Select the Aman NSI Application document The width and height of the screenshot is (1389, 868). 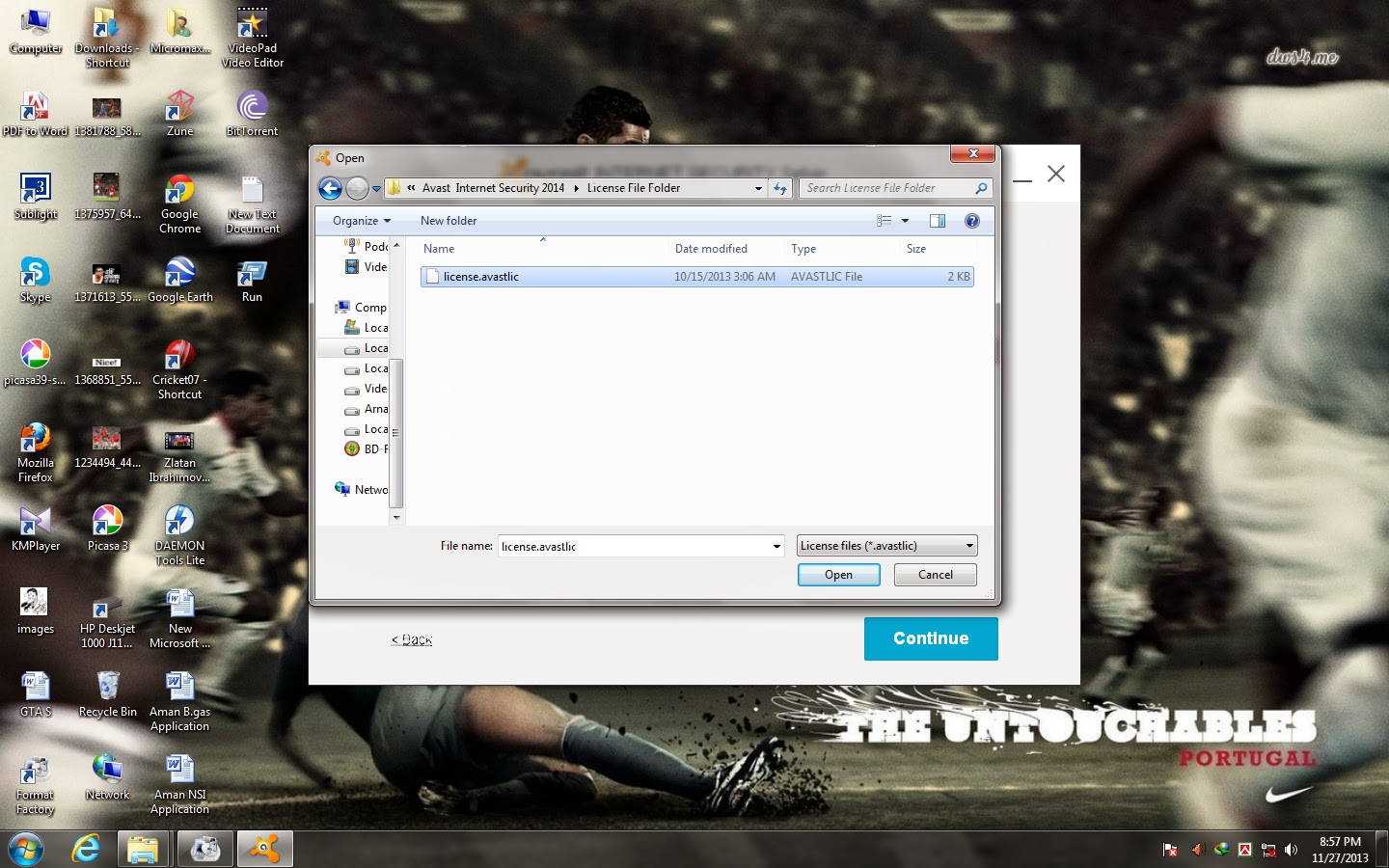179,784
